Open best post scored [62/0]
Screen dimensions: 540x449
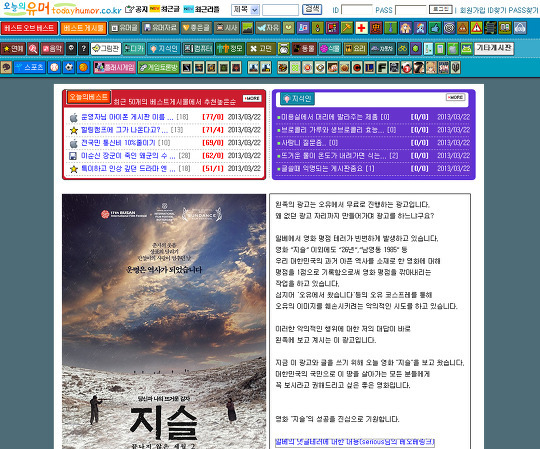(x=128, y=156)
